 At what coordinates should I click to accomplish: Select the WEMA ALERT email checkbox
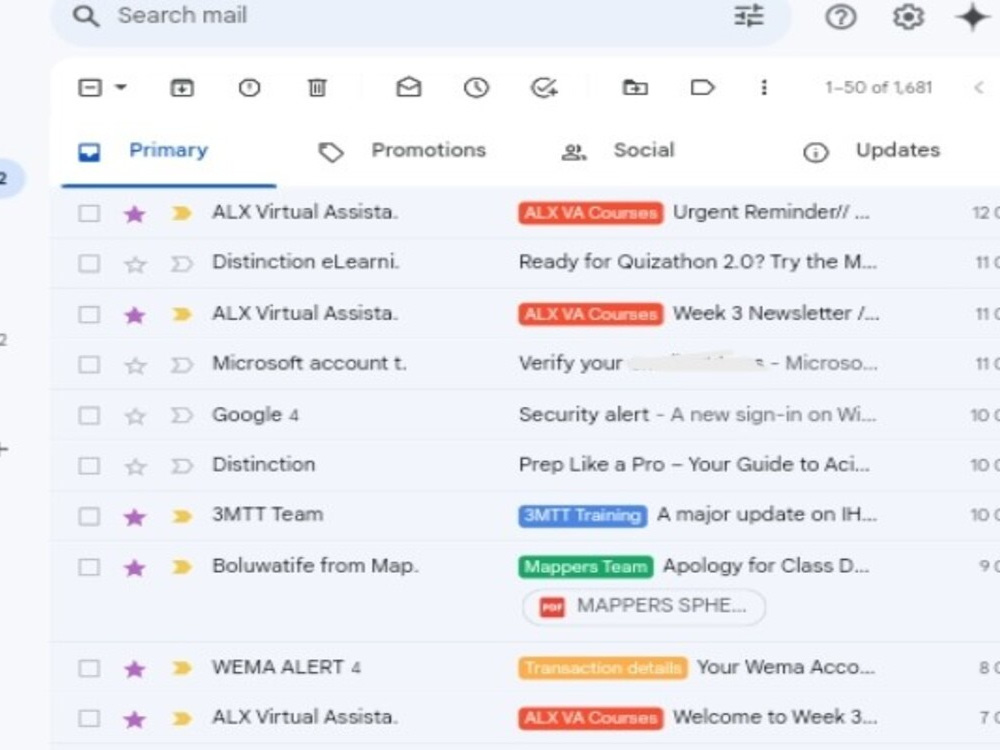coord(89,668)
